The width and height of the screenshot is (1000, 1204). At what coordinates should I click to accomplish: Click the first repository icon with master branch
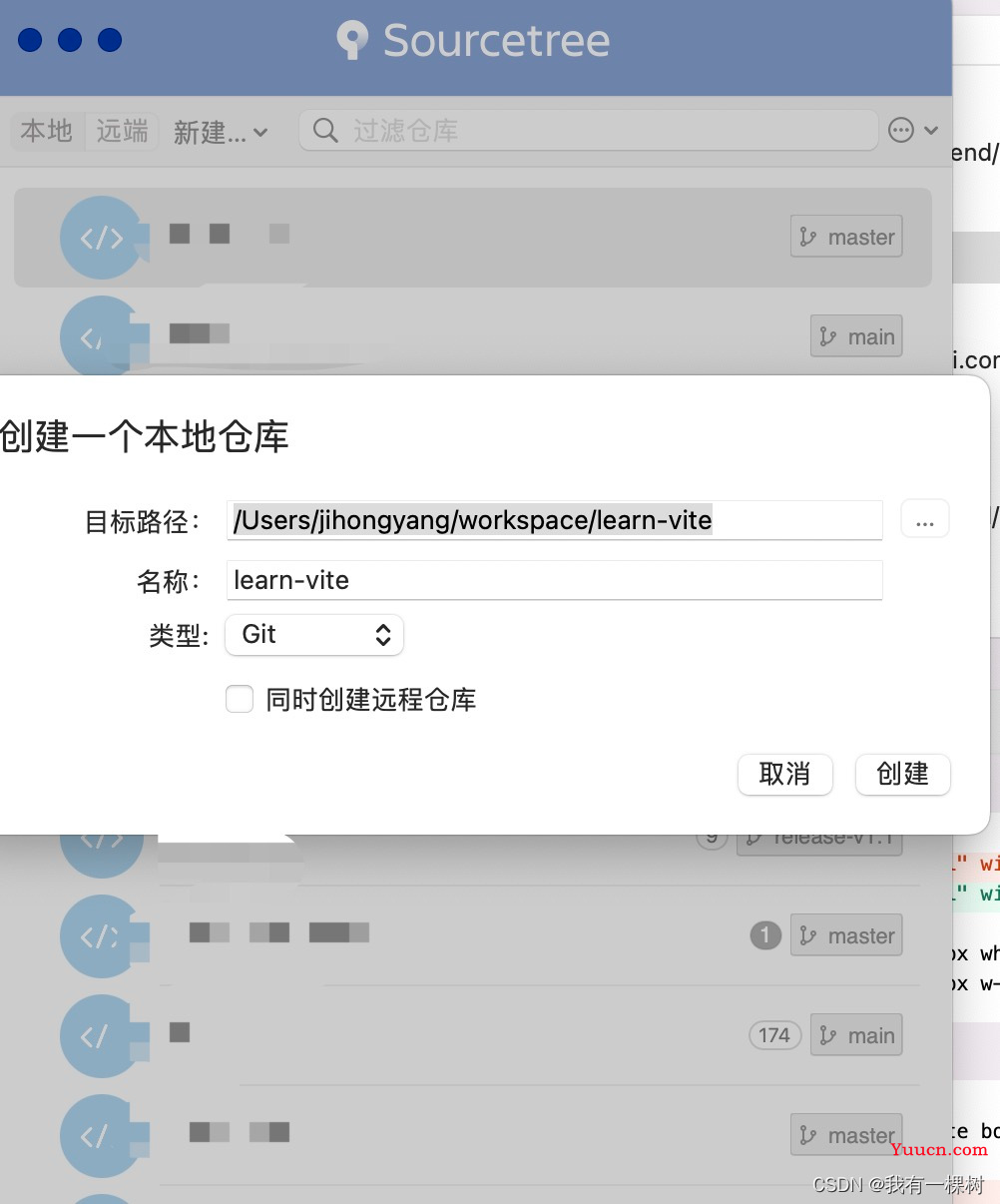[x=102, y=238]
